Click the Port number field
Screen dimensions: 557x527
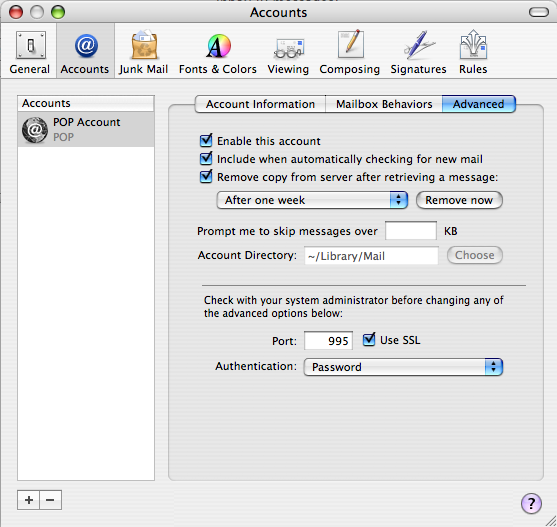click(328, 341)
